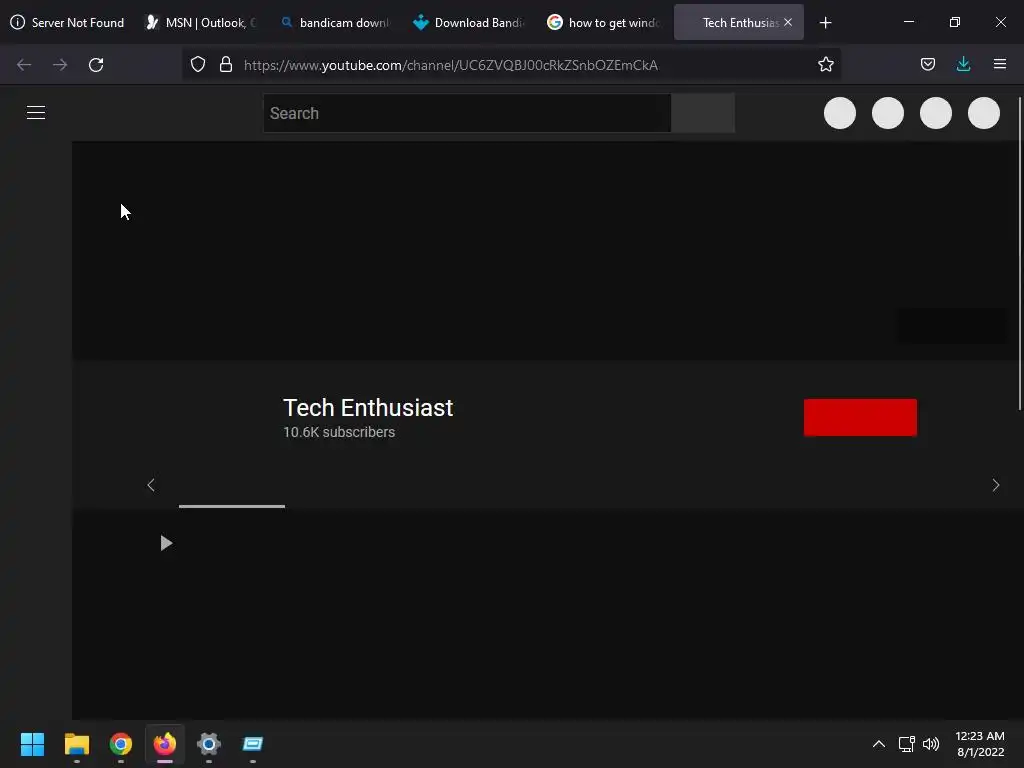Click the page vertical scrollbar
Image resolution: width=1024 pixels, height=768 pixels.
coord(1019,254)
